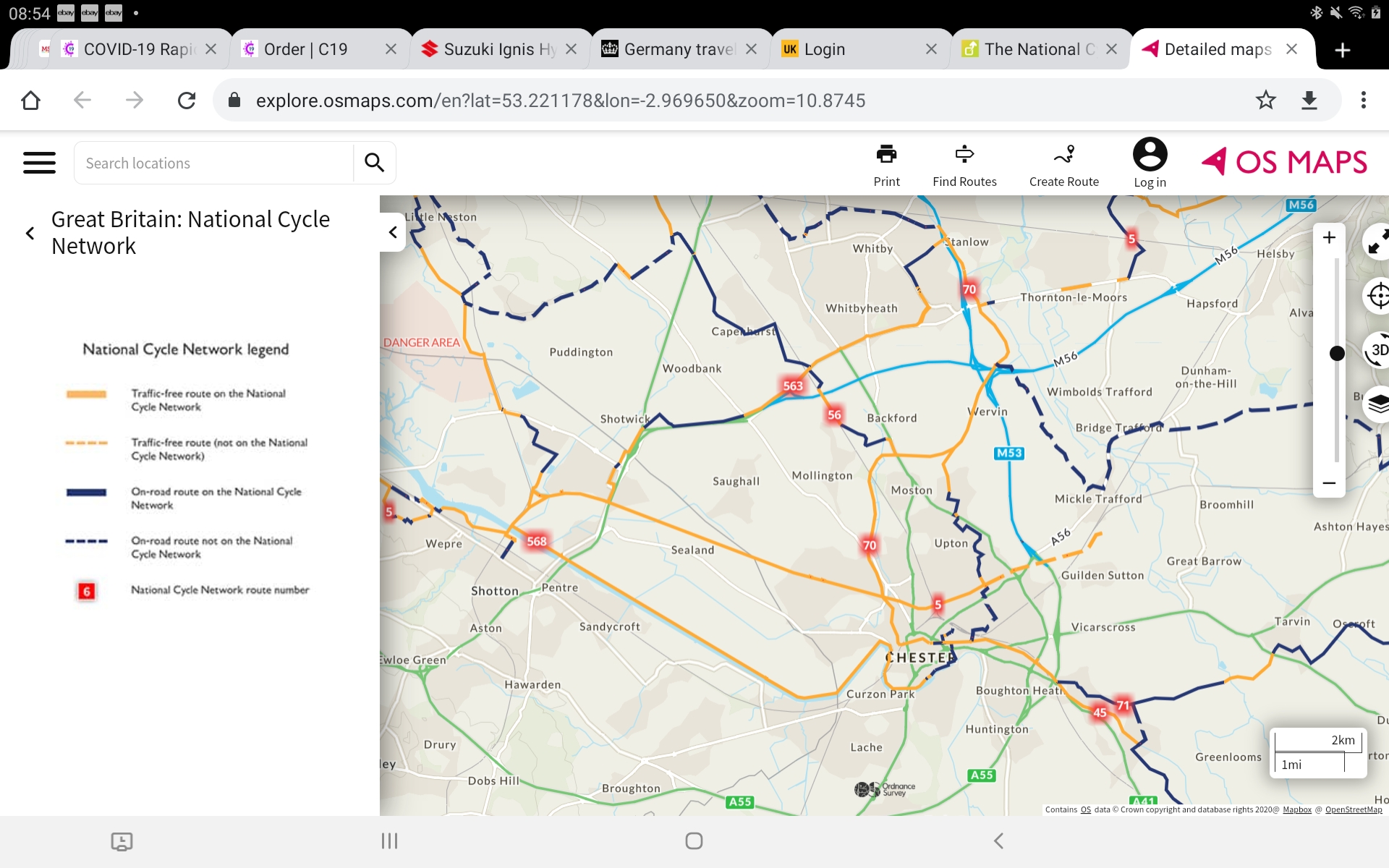
Task: Click route 568 marker on map
Action: click(537, 541)
